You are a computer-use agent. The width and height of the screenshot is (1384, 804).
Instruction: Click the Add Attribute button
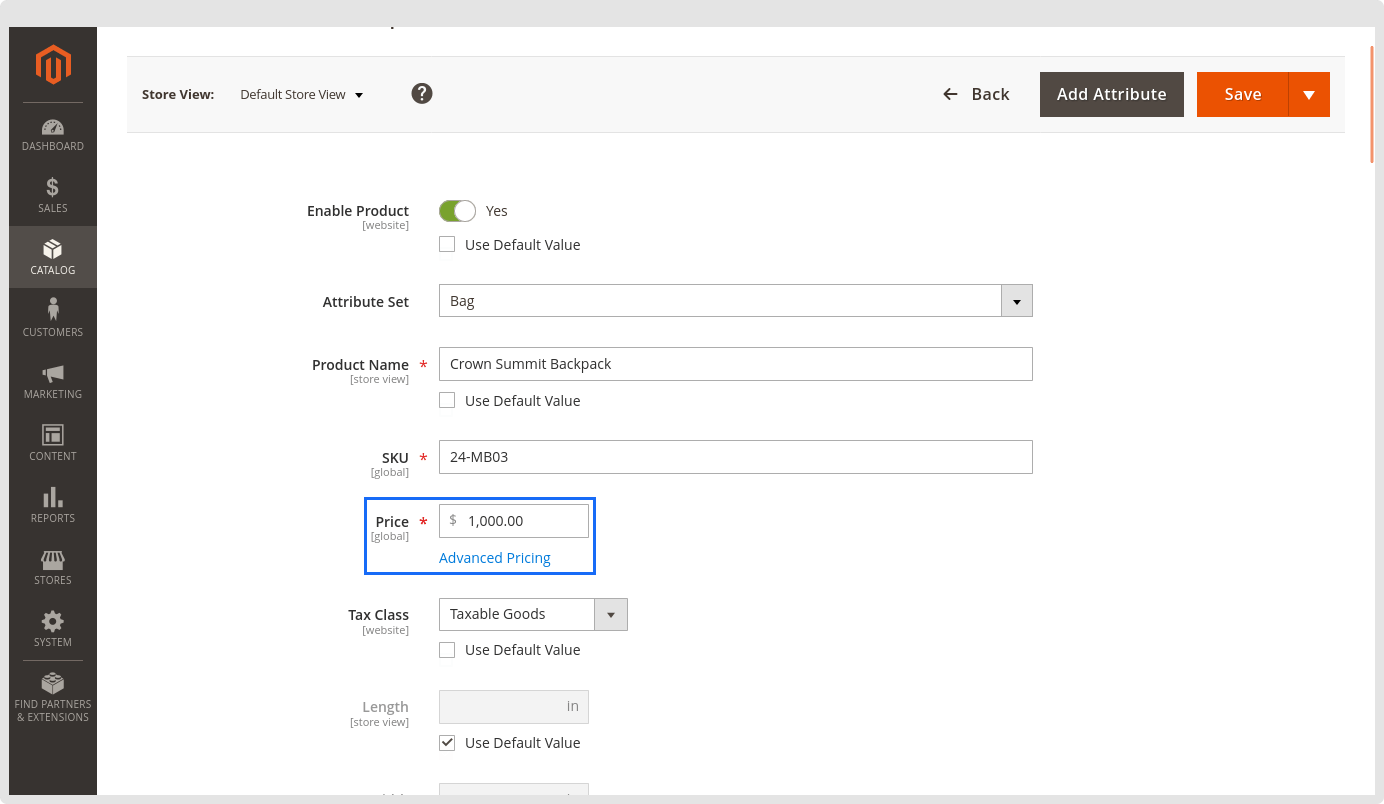coord(1111,94)
